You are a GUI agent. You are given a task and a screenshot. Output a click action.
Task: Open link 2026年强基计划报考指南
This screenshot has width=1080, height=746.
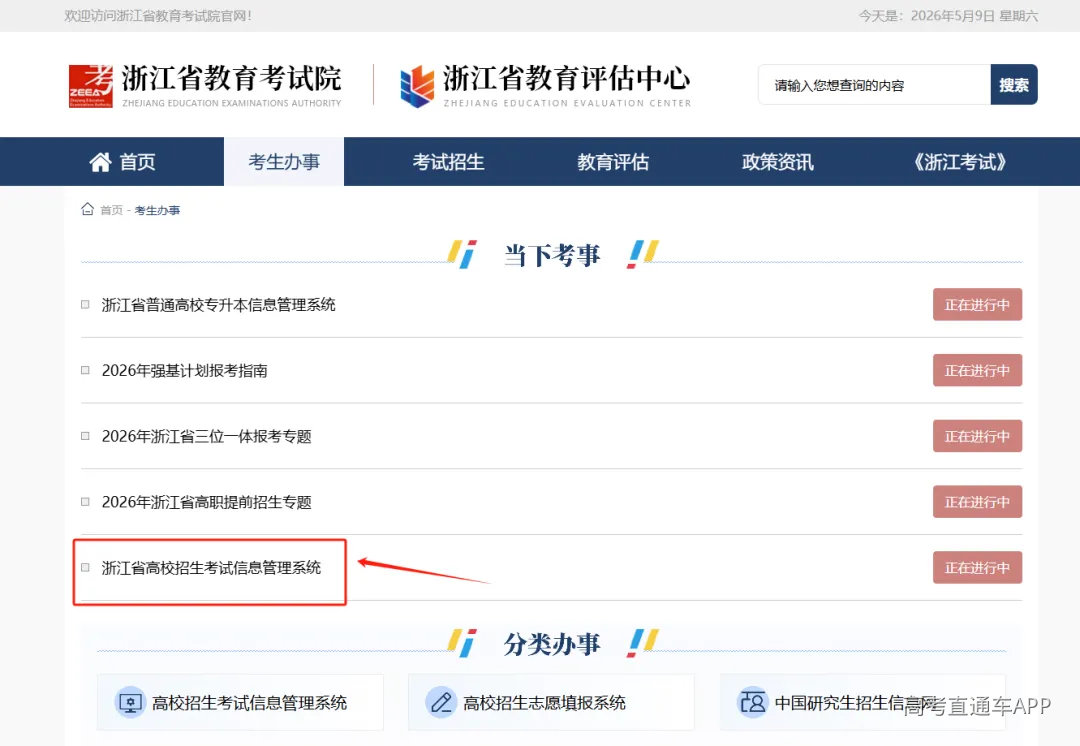coord(185,370)
